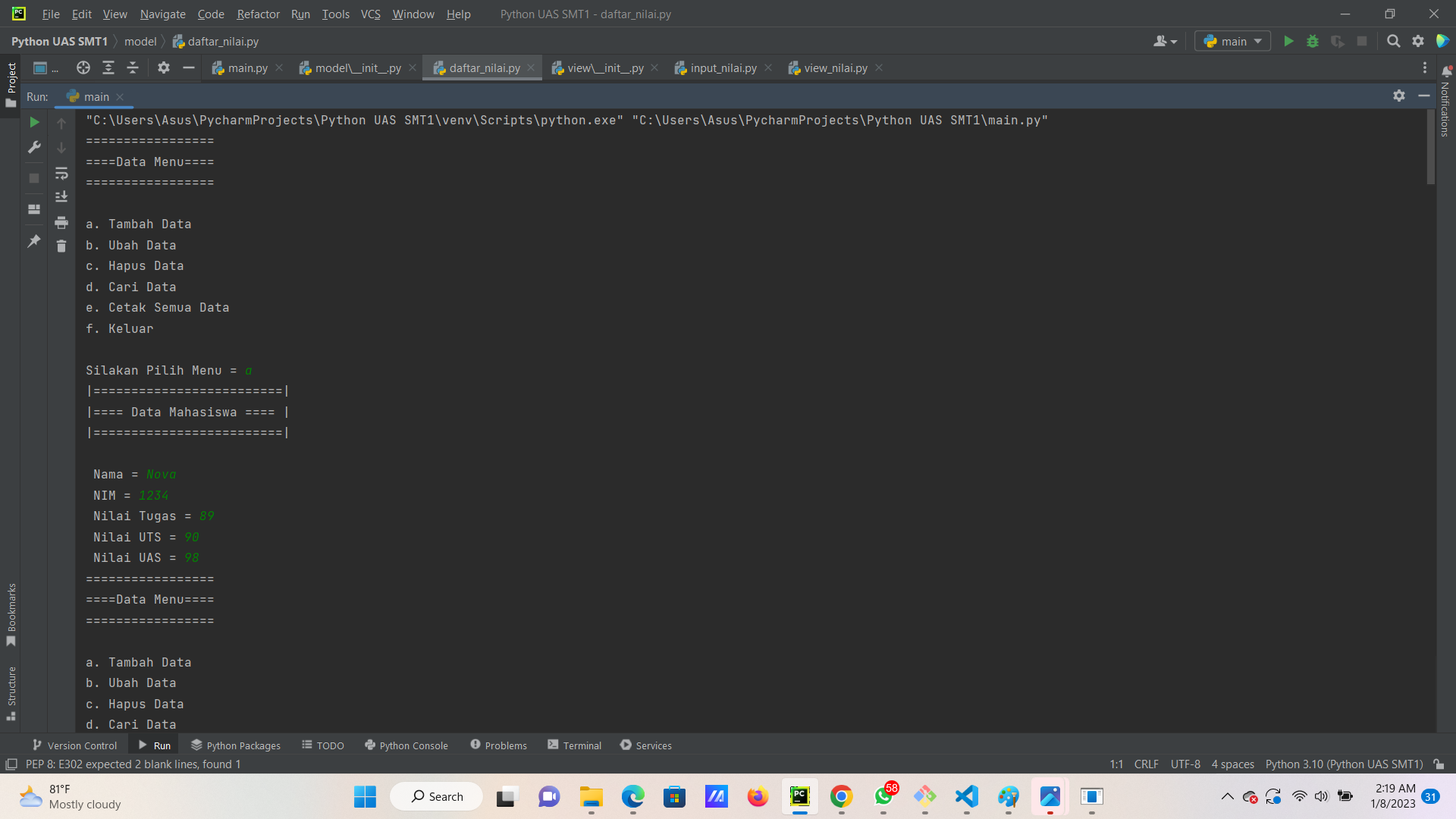Click the console vertical scrollbar thumb
Screen dimensions: 1456x819
pos(1430,148)
